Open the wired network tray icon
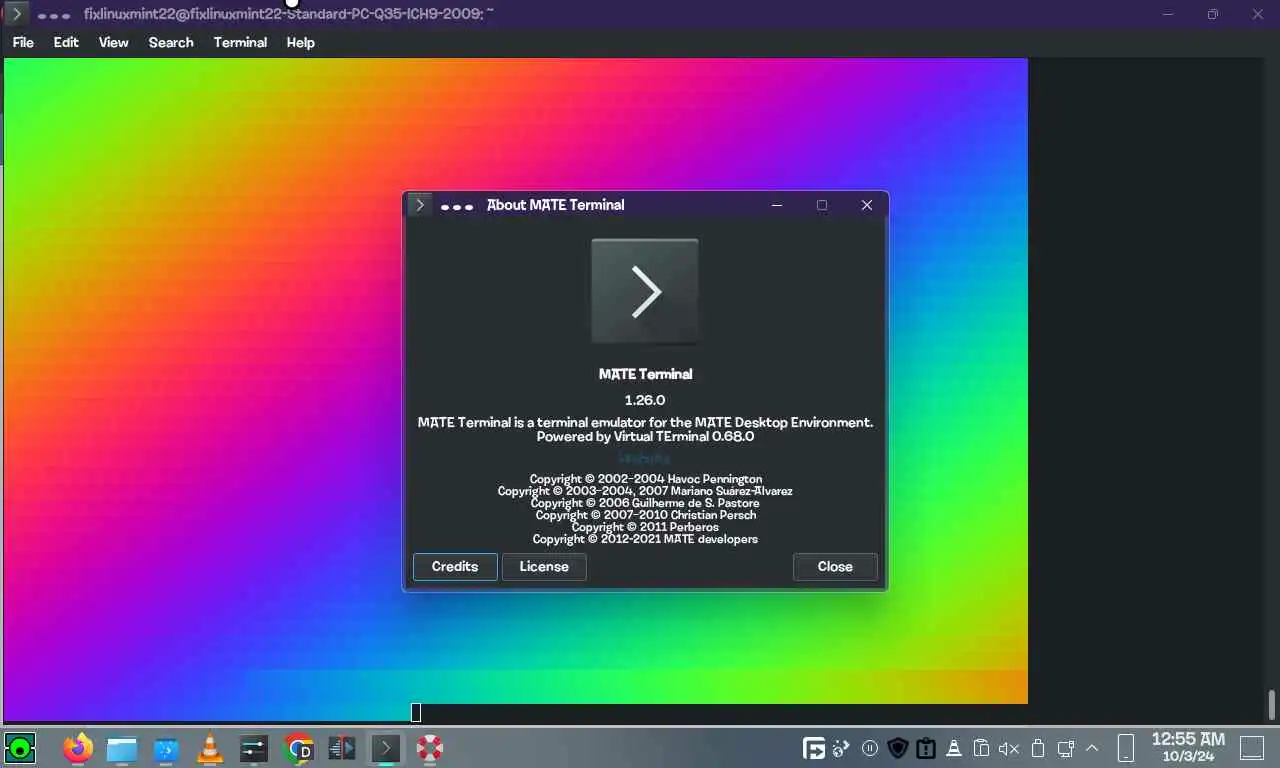 1066,748
